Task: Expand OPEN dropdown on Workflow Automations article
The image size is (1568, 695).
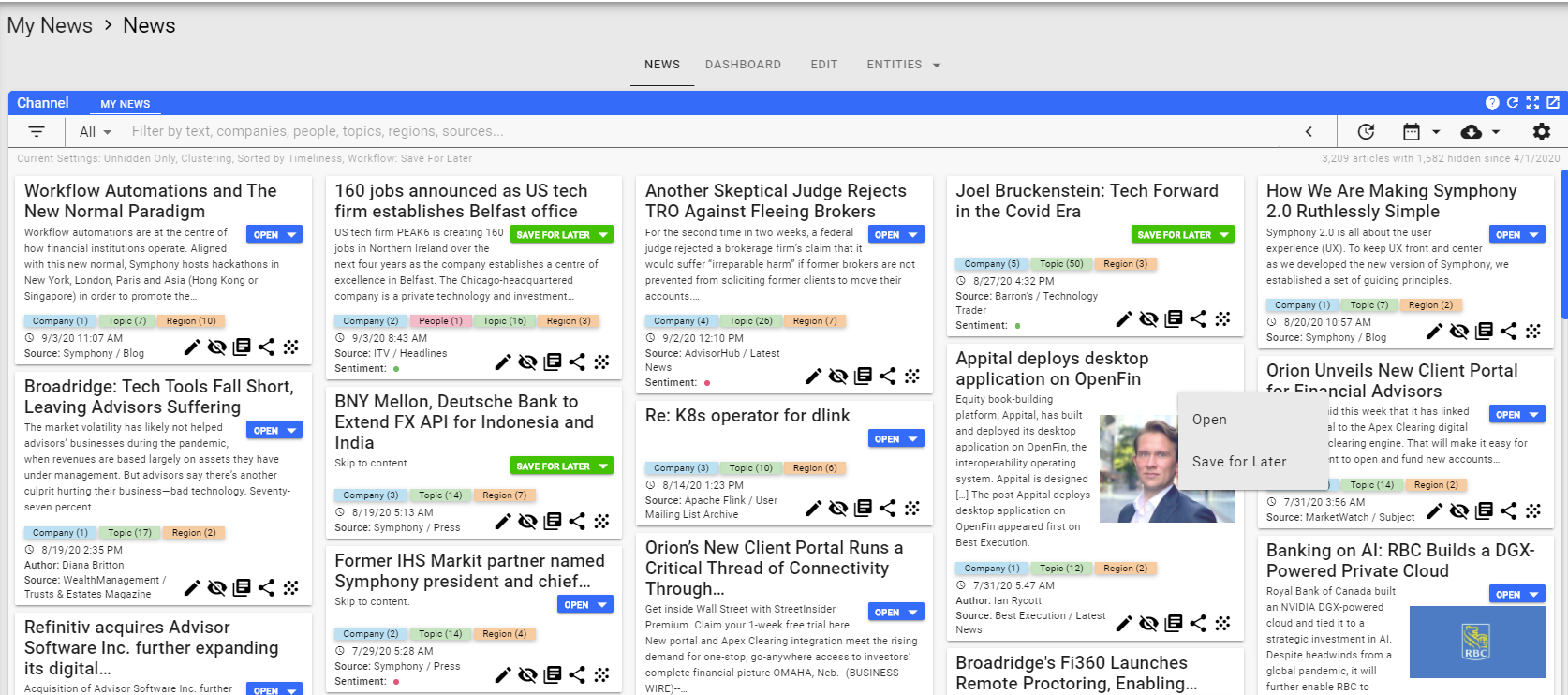Action: pos(292,235)
